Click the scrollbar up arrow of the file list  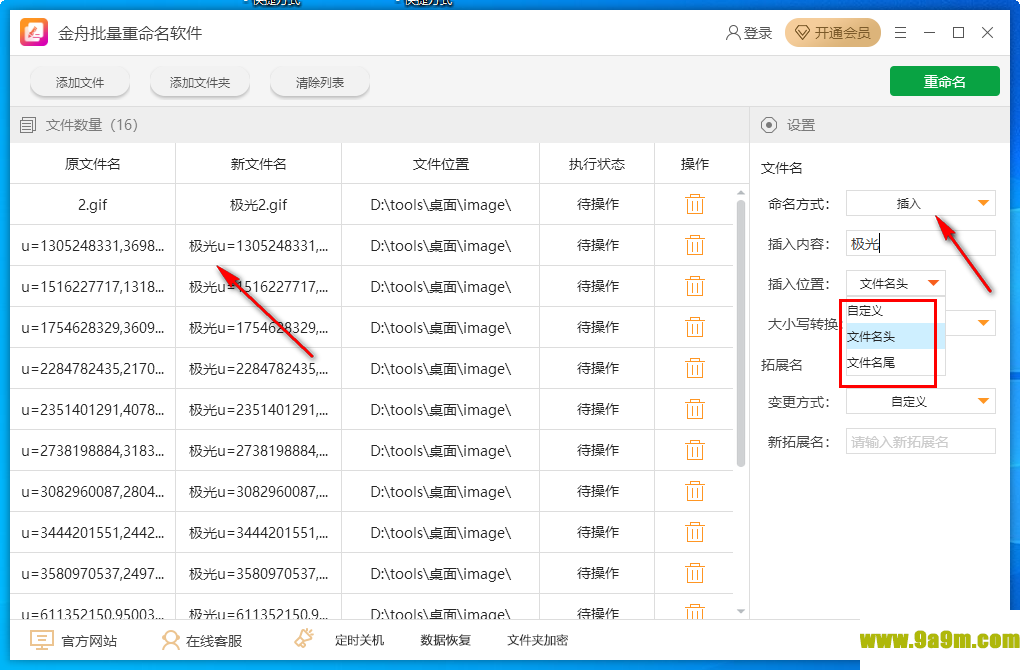click(x=740, y=193)
